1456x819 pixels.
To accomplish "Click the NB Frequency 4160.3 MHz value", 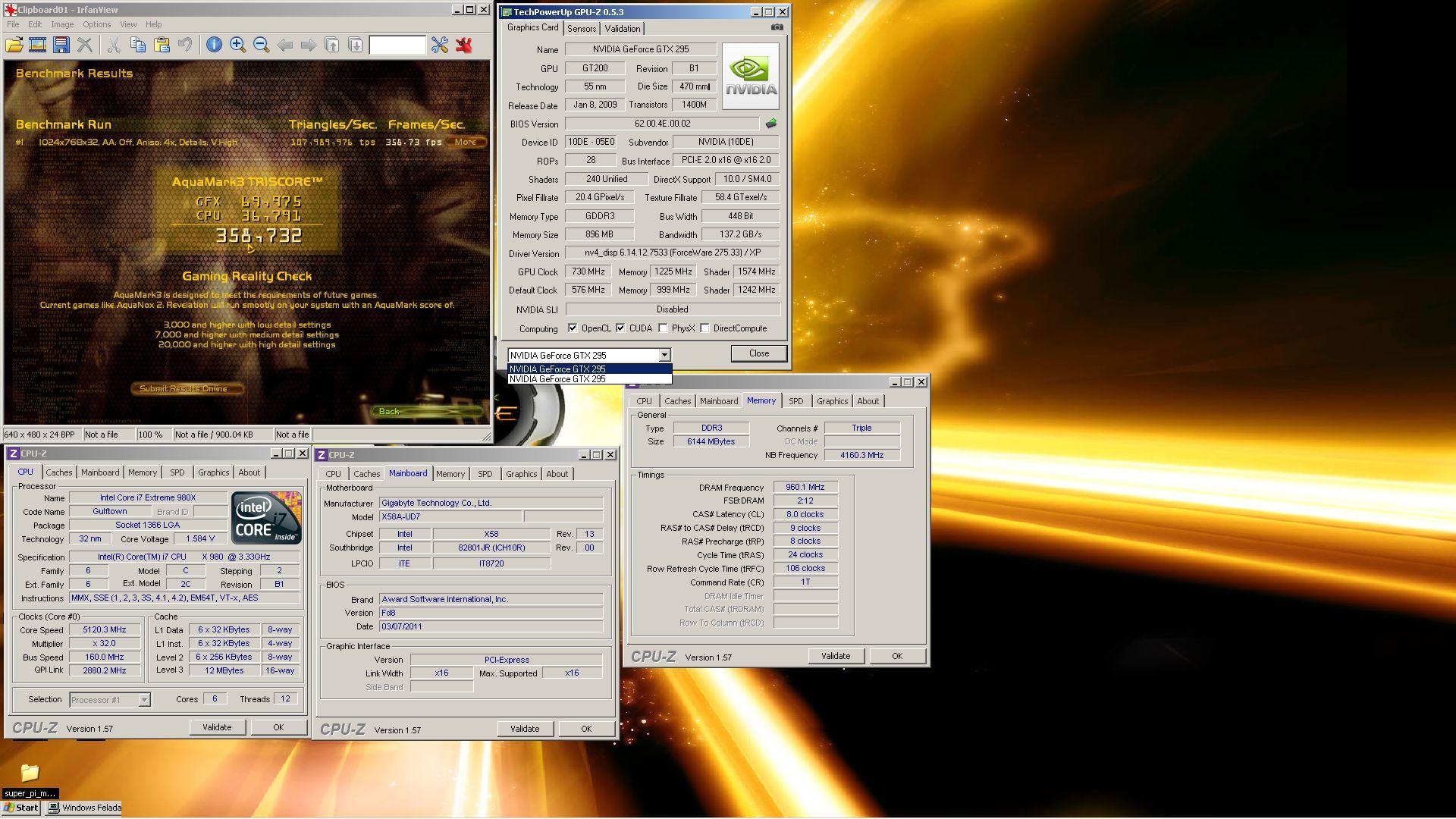I will (x=861, y=455).
